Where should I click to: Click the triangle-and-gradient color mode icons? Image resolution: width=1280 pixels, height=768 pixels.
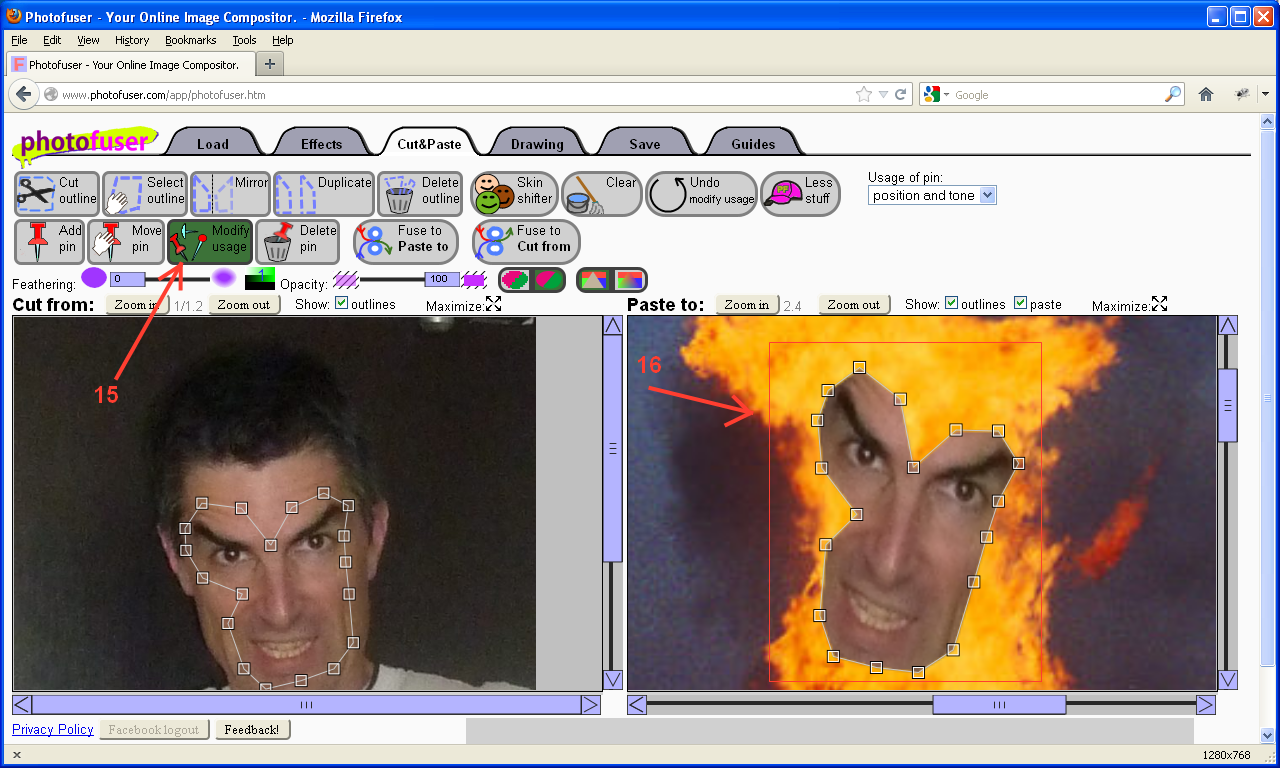pos(612,280)
